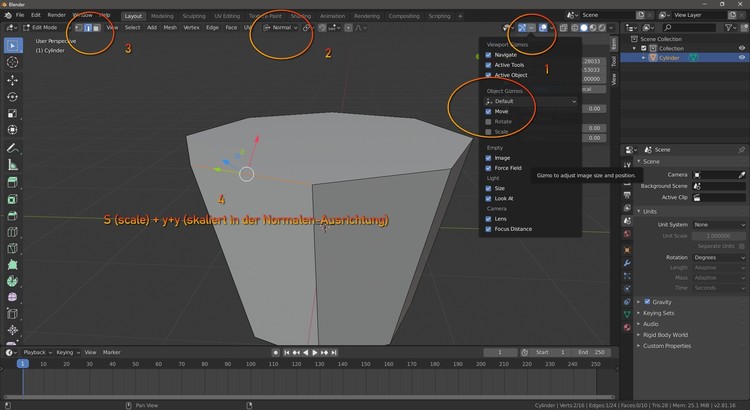Uncheck the Navigate gizmo checkbox
Screen dimensions: 750x410
[x=488, y=55]
